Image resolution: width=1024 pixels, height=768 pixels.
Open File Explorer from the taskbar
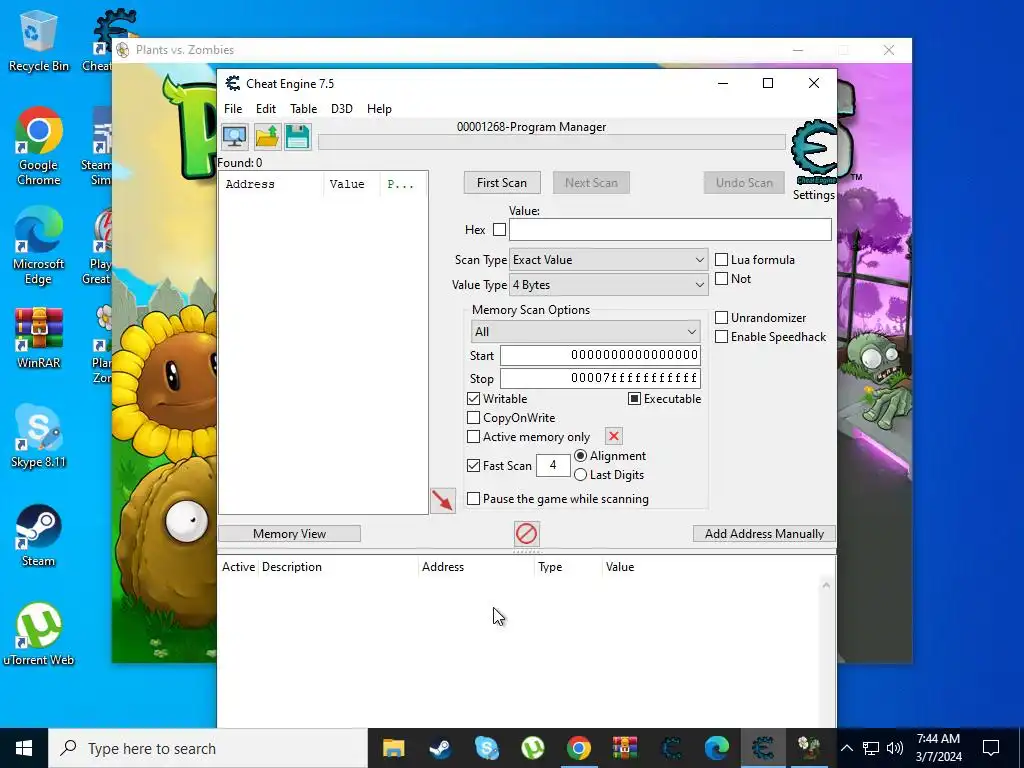(x=393, y=748)
